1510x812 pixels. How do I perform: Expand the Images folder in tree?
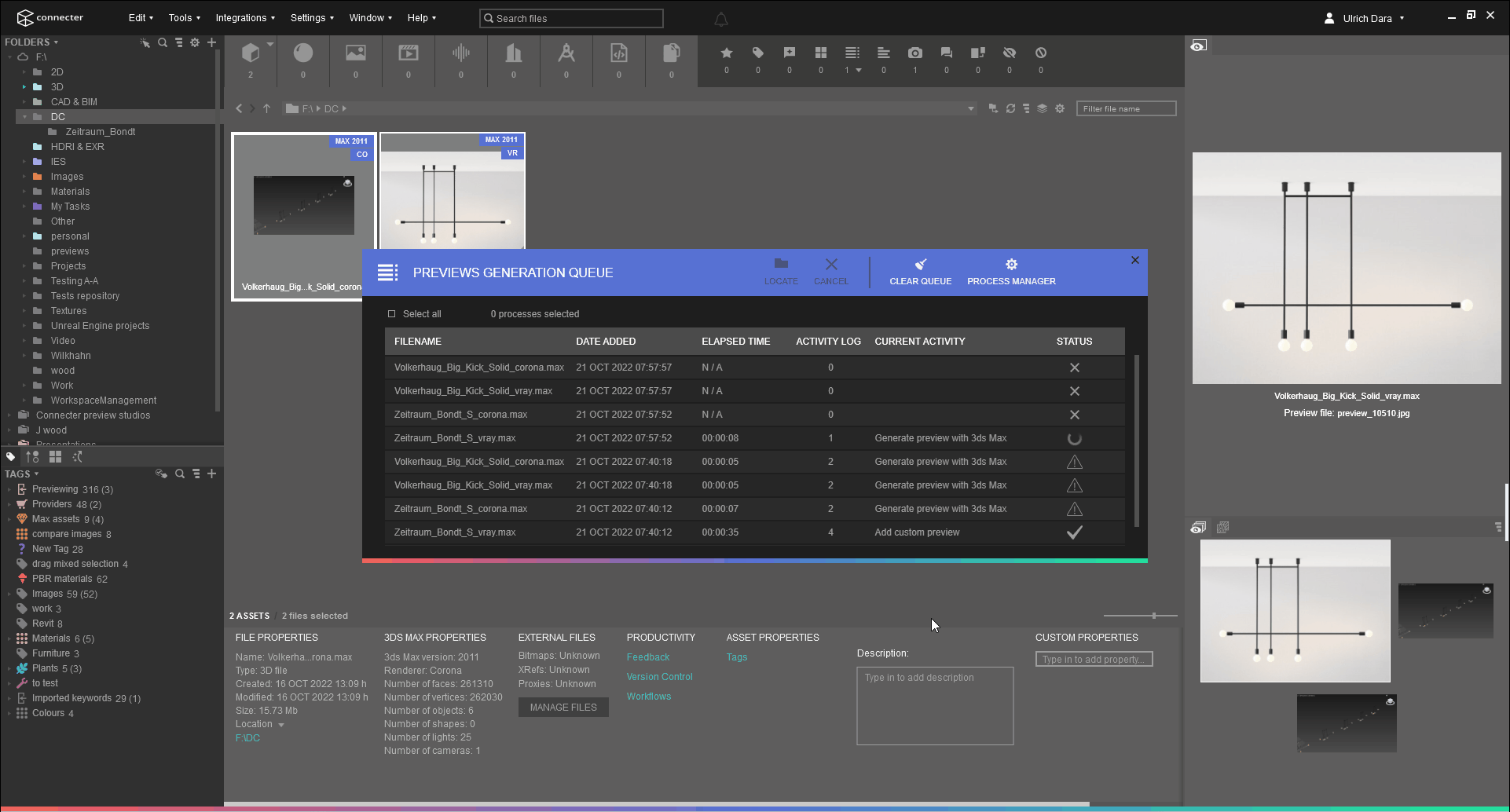[24, 177]
